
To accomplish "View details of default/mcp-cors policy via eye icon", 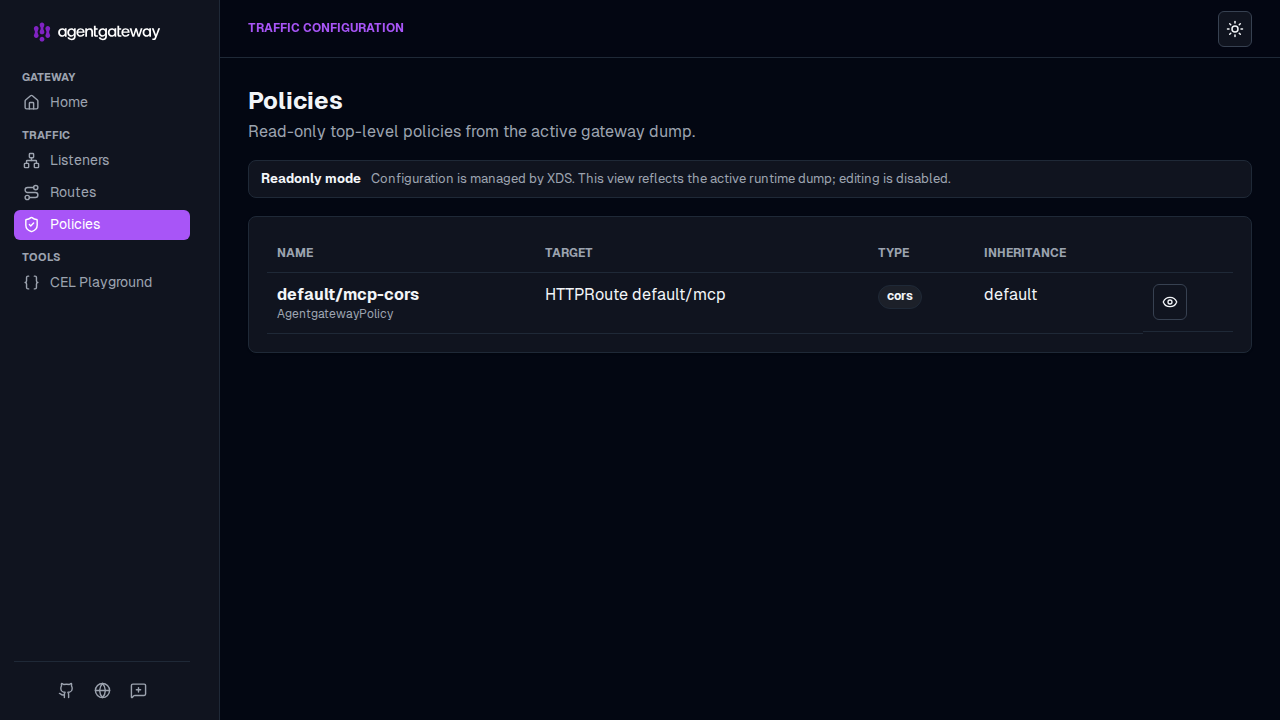I will pyautogui.click(x=1170, y=302).
